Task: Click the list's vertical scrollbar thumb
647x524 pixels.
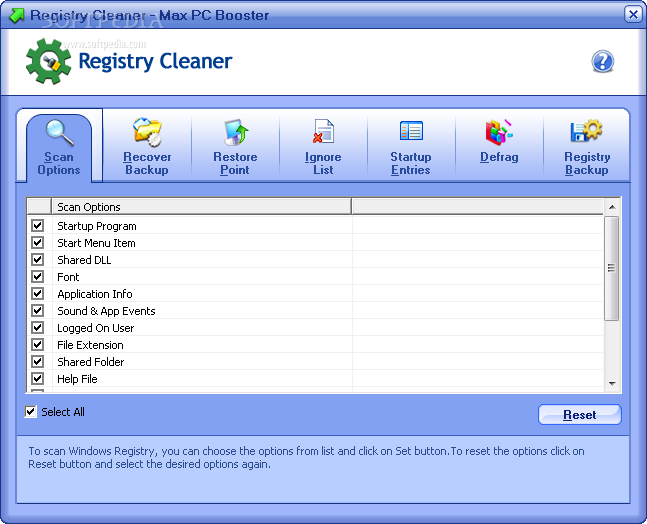Action: pos(612,268)
